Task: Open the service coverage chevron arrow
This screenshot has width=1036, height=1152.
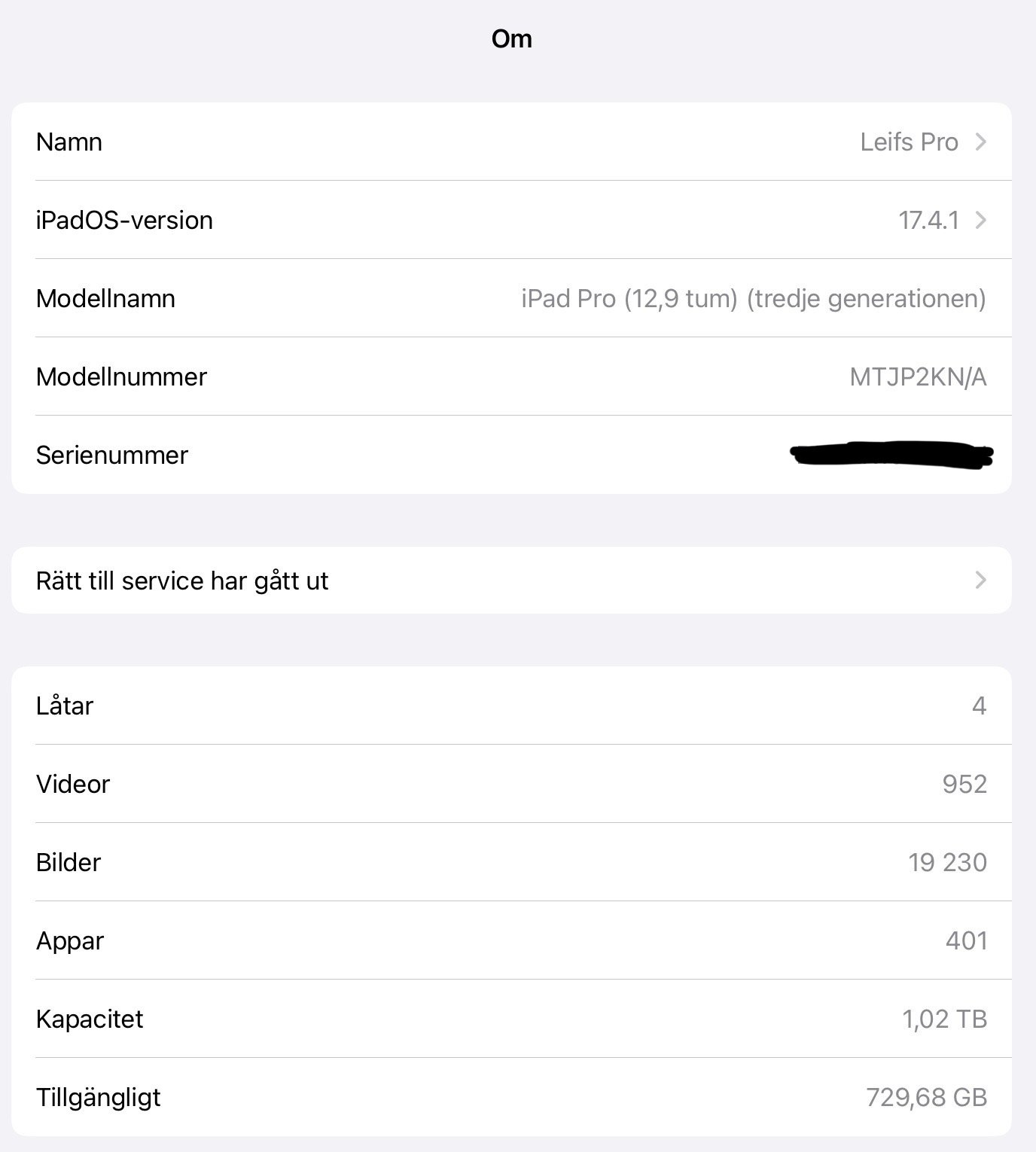Action: tap(980, 580)
